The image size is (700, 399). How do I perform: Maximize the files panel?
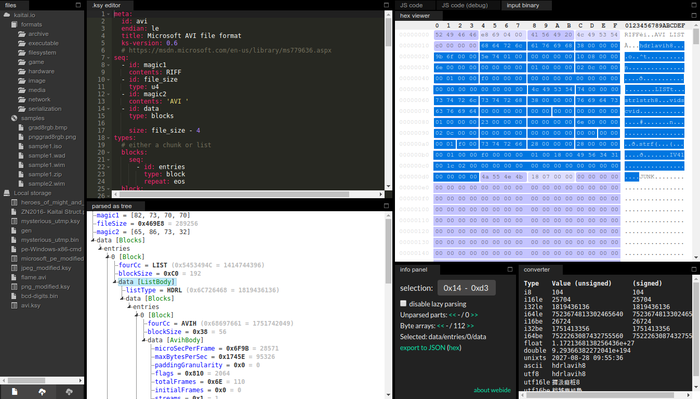[78, 5]
